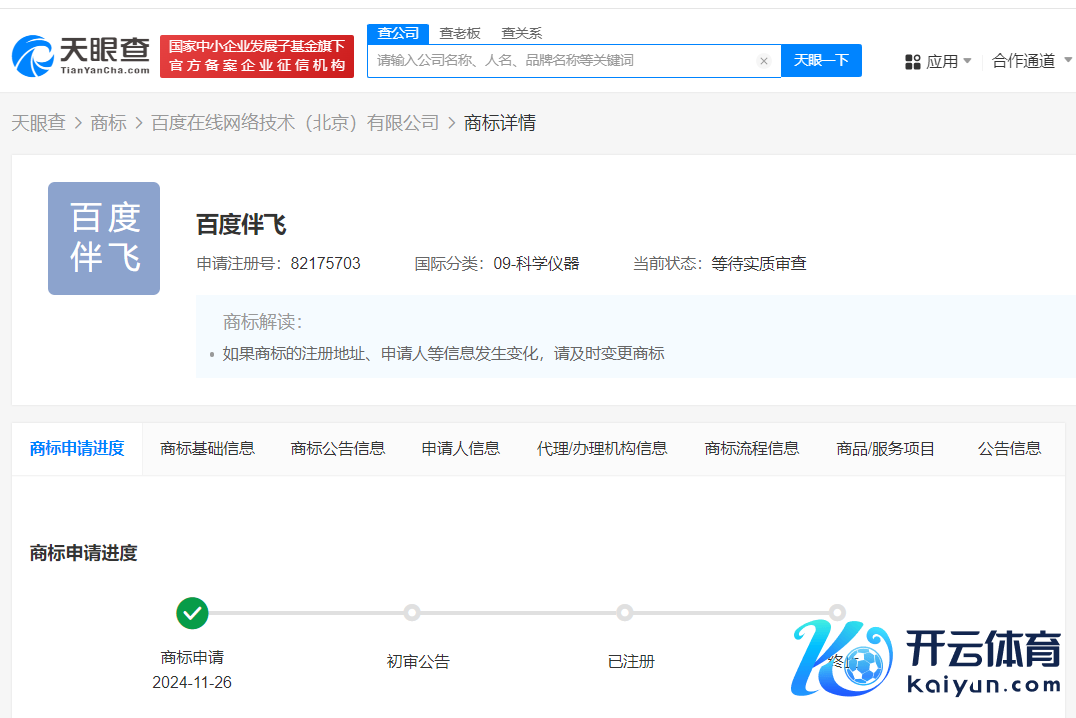Click the 初审公告 progress step circle
The height and width of the screenshot is (718, 1076).
(411, 613)
